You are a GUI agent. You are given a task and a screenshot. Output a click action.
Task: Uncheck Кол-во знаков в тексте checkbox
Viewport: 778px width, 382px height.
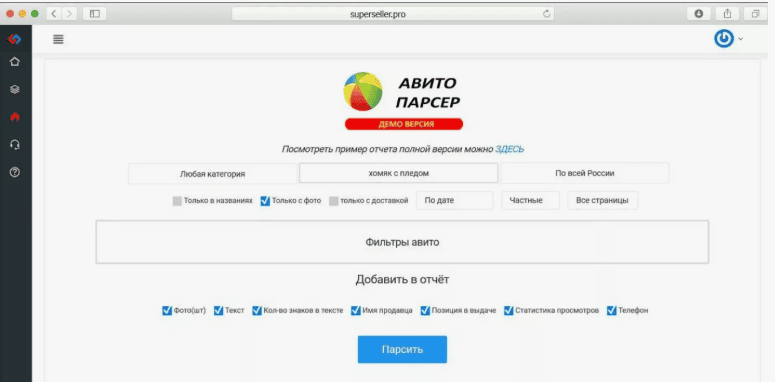click(x=257, y=311)
